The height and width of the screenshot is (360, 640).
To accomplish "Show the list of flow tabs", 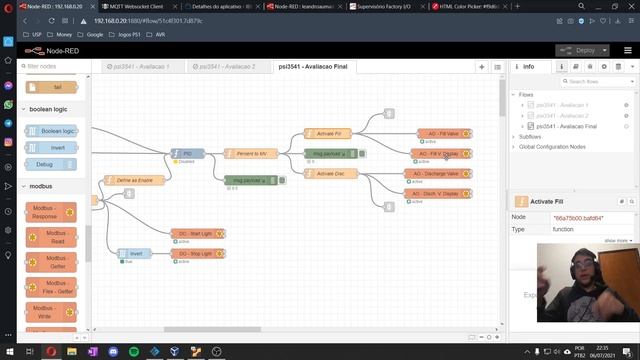I will [x=498, y=67].
